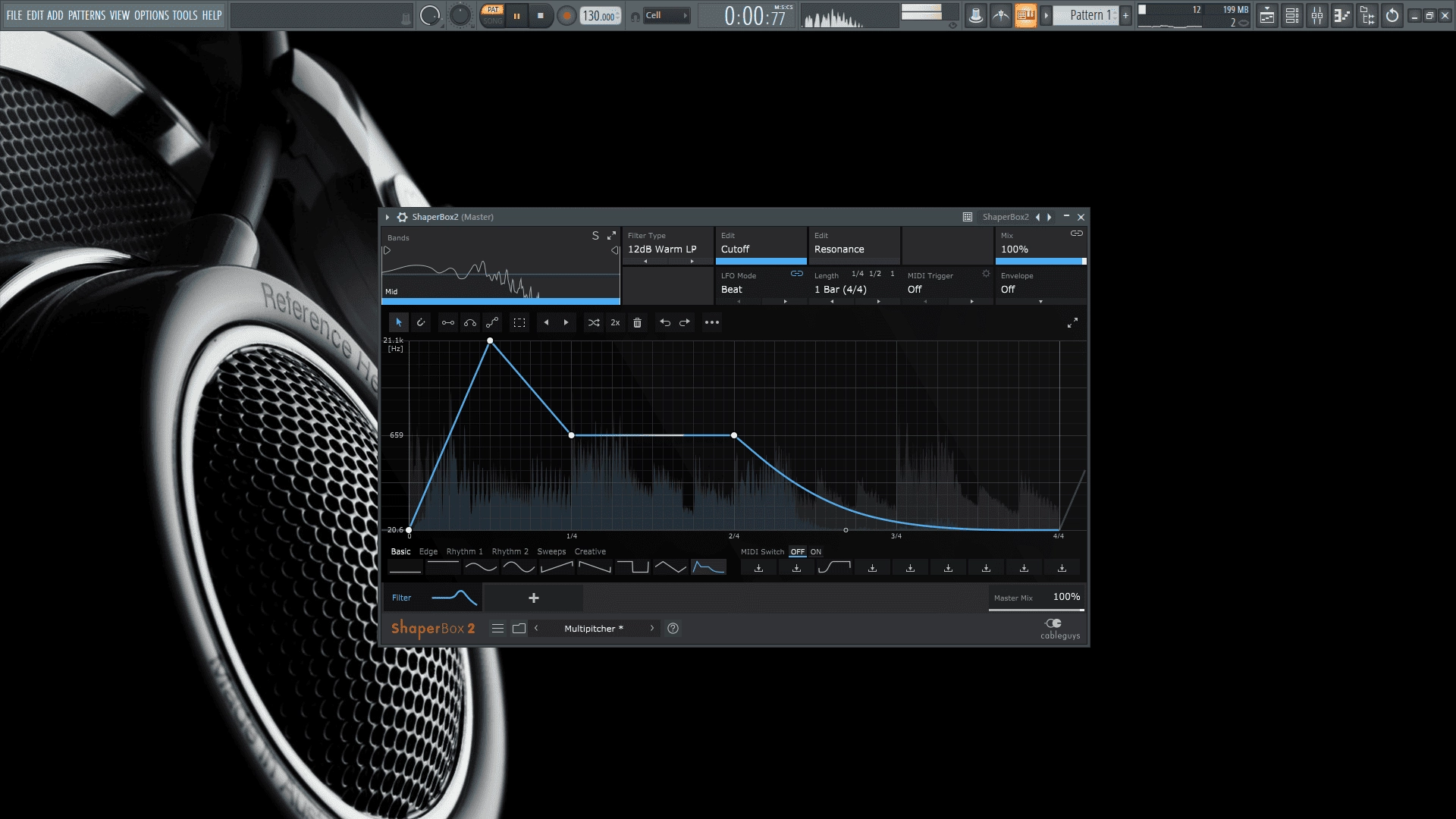
Task: Select the S-curve tool
Action: click(492, 322)
